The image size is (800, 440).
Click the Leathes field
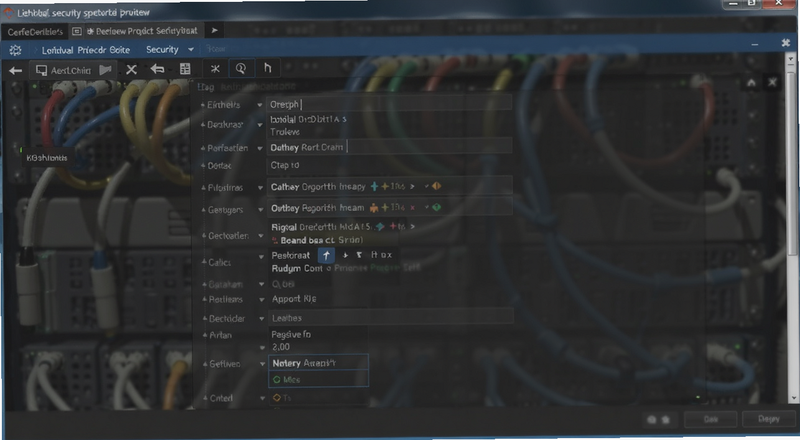point(390,318)
